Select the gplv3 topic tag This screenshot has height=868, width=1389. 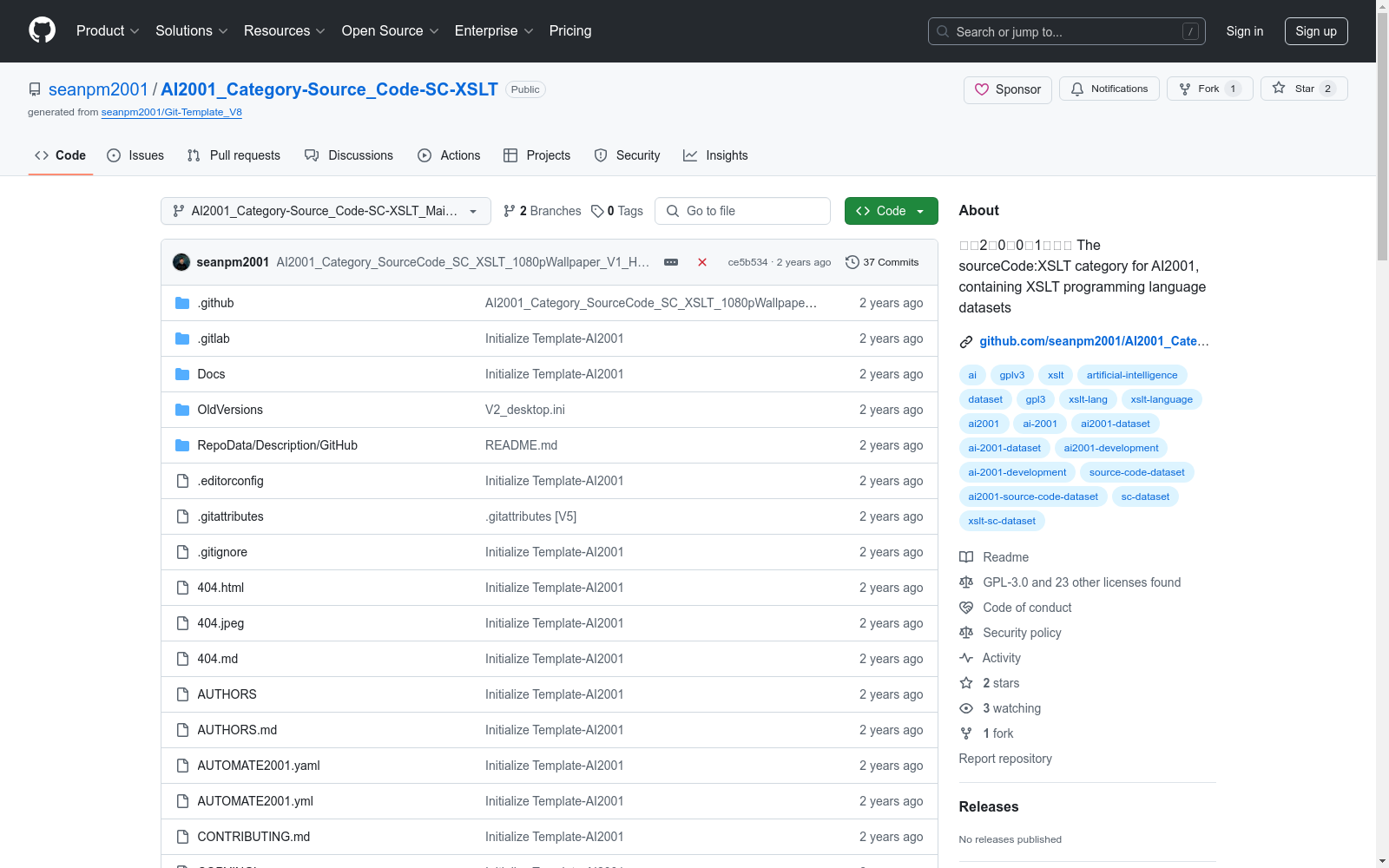click(x=1012, y=375)
